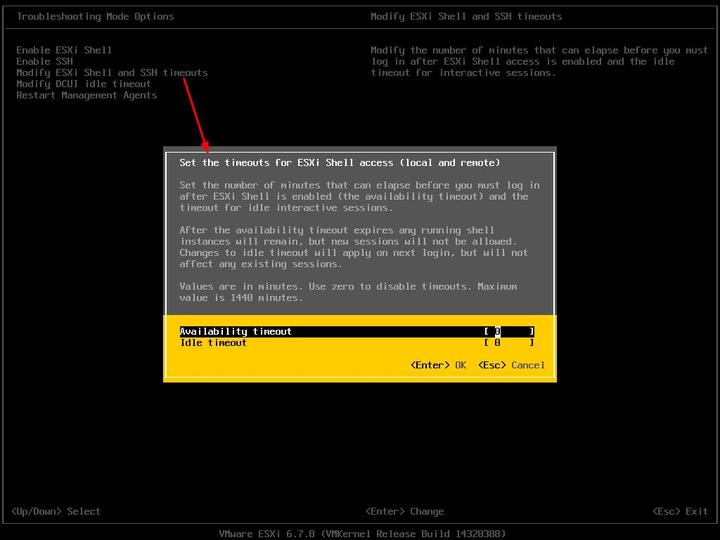Image resolution: width=720 pixels, height=540 pixels.
Task: Select Modify DCUI idle timeout option
Action: coord(84,84)
